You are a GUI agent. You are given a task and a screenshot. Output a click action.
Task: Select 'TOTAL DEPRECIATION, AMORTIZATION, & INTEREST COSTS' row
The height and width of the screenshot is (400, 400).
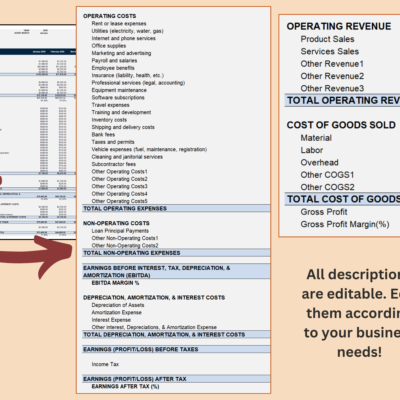click(176, 334)
